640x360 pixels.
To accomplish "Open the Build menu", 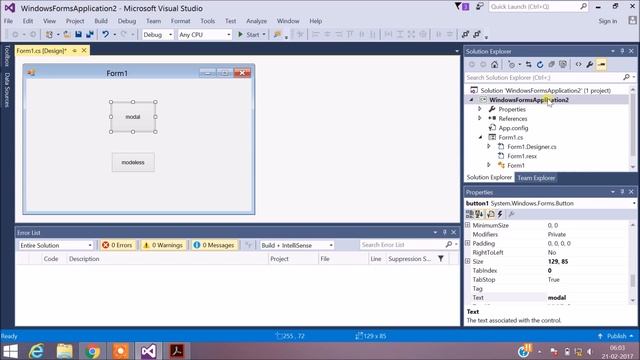I will [x=101, y=21].
